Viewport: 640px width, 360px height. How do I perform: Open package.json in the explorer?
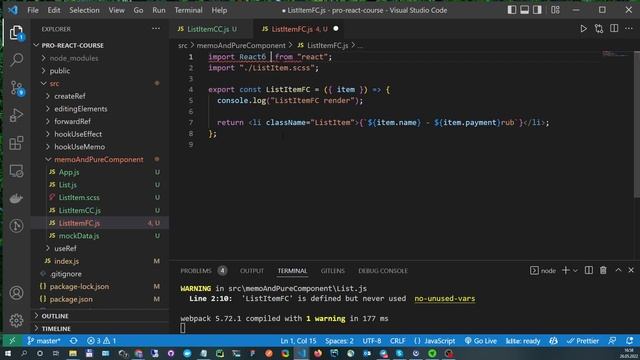coord(71,299)
